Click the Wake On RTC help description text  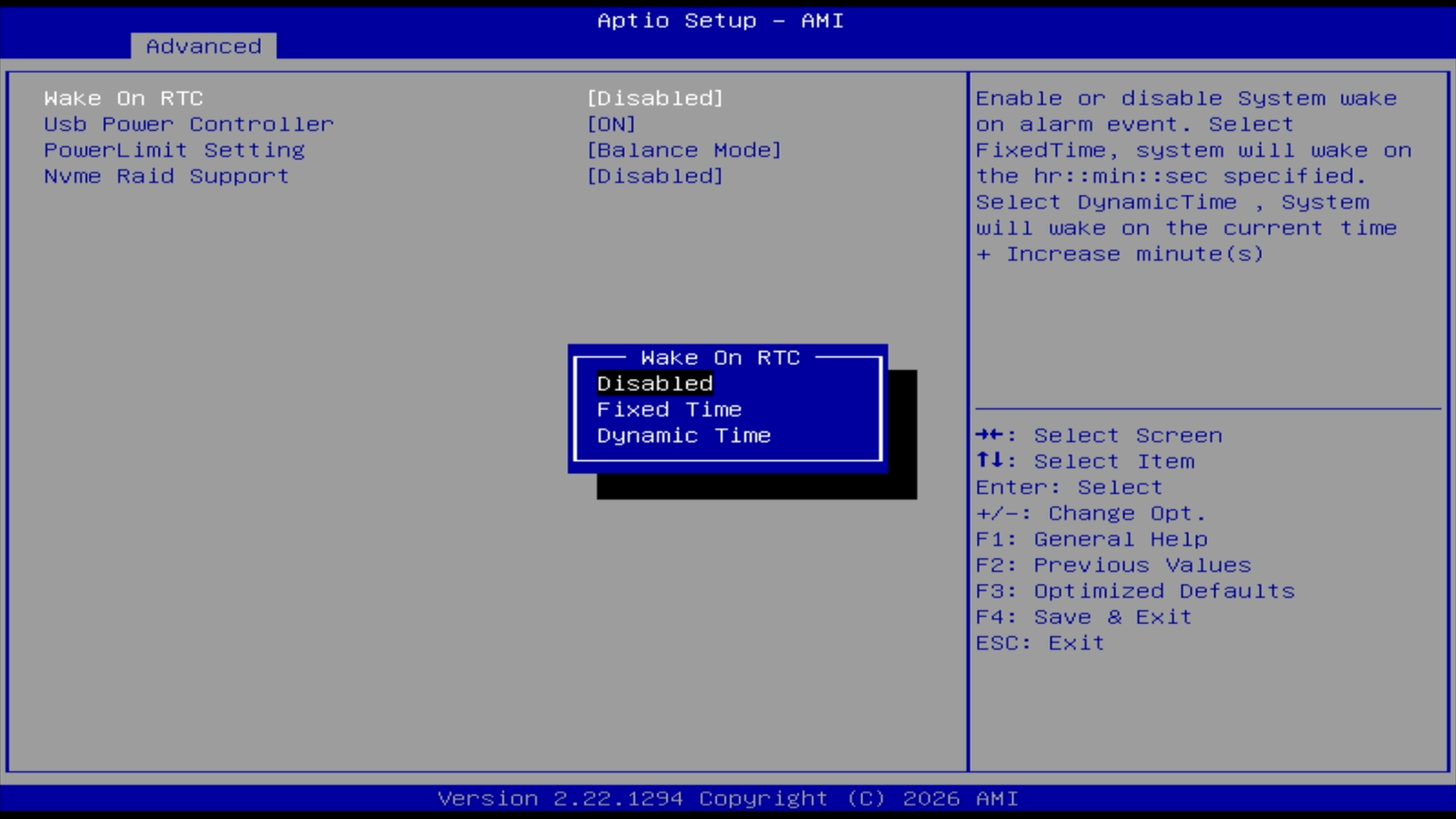pyautogui.click(x=1193, y=176)
